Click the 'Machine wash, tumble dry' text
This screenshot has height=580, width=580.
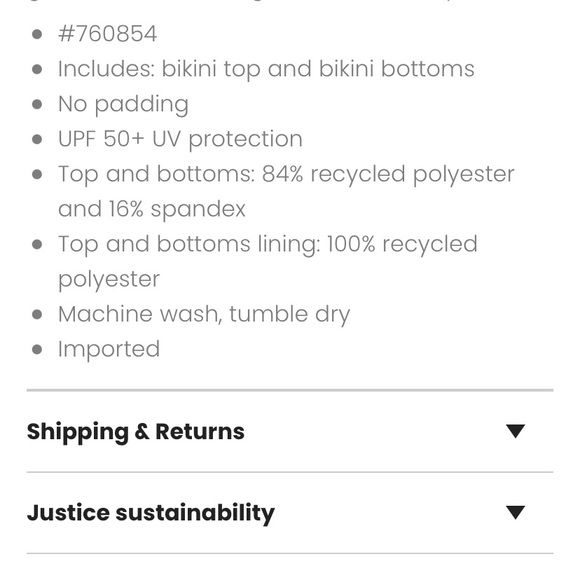point(204,314)
